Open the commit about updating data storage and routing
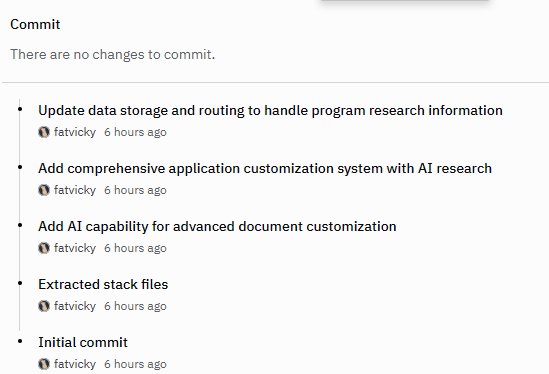549x374 pixels. [270, 110]
